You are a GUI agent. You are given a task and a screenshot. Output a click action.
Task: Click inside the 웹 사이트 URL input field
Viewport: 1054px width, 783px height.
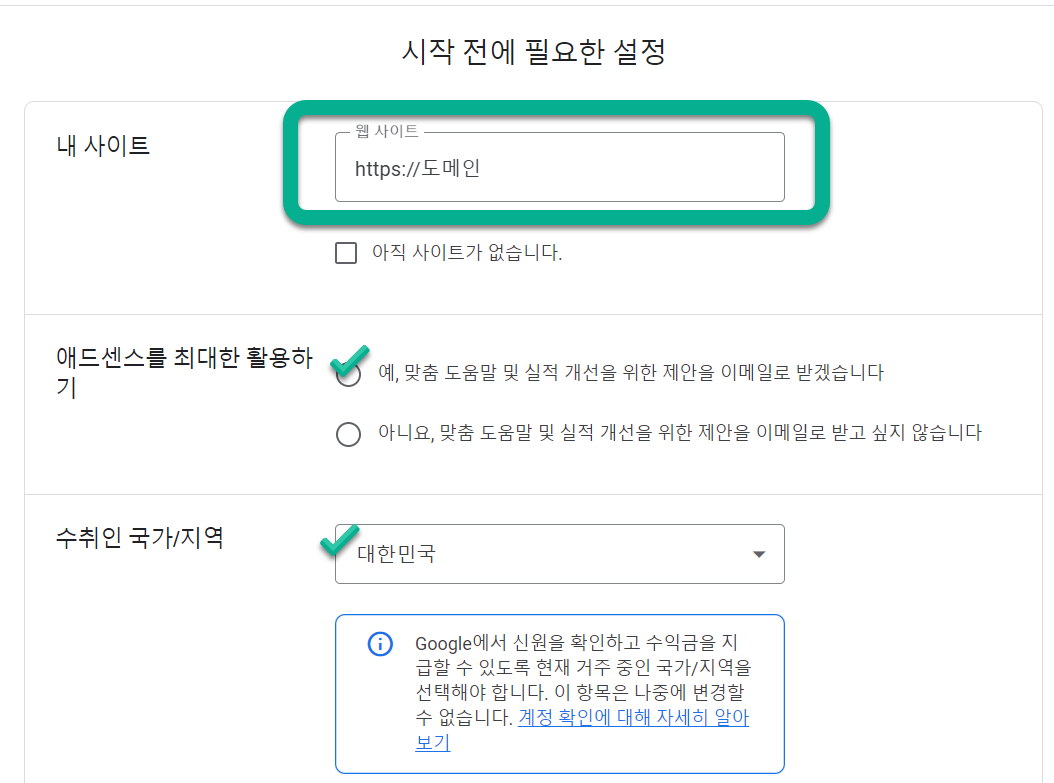point(559,167)
